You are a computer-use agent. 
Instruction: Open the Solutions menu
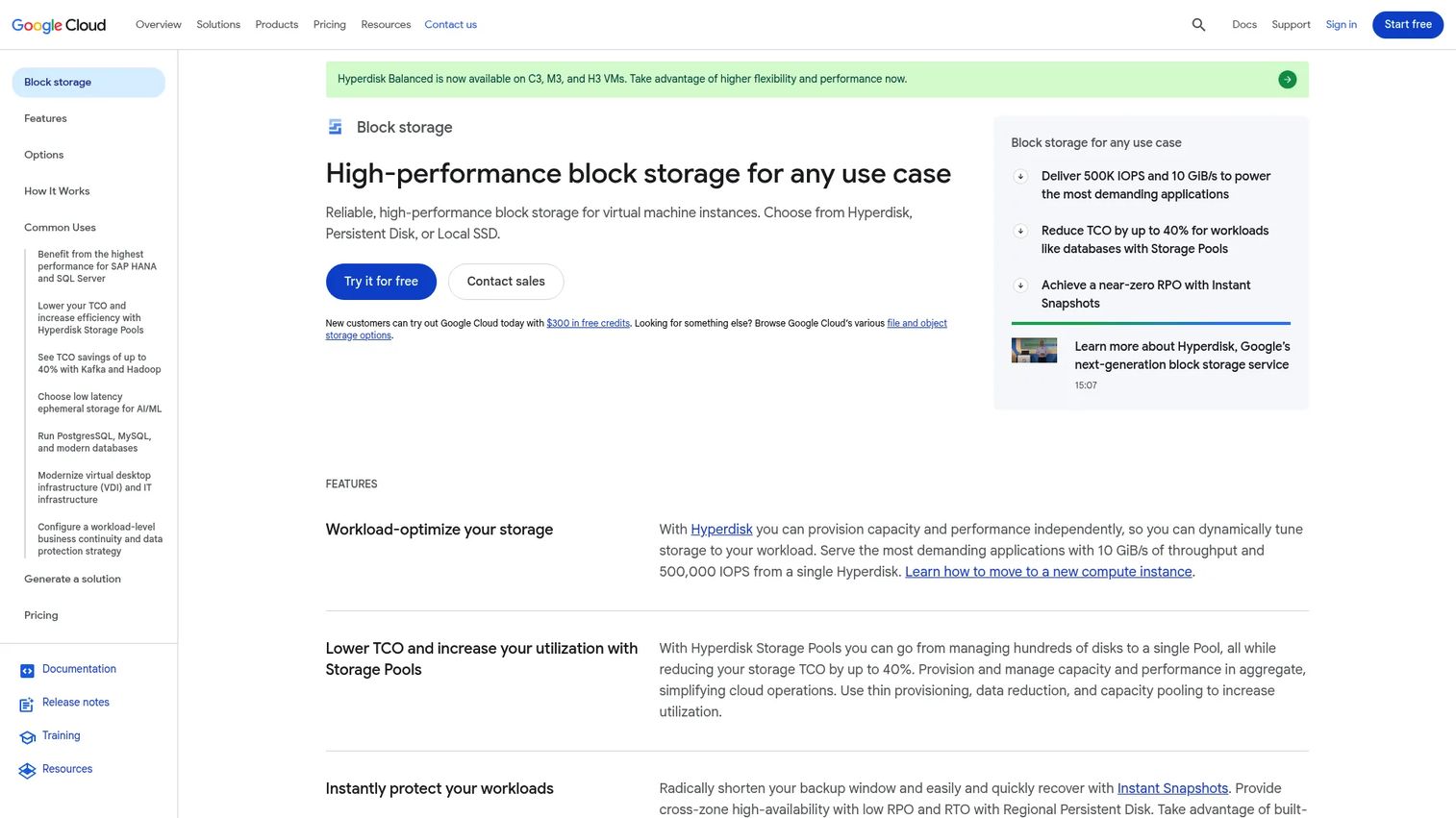[x=218, y=25]
